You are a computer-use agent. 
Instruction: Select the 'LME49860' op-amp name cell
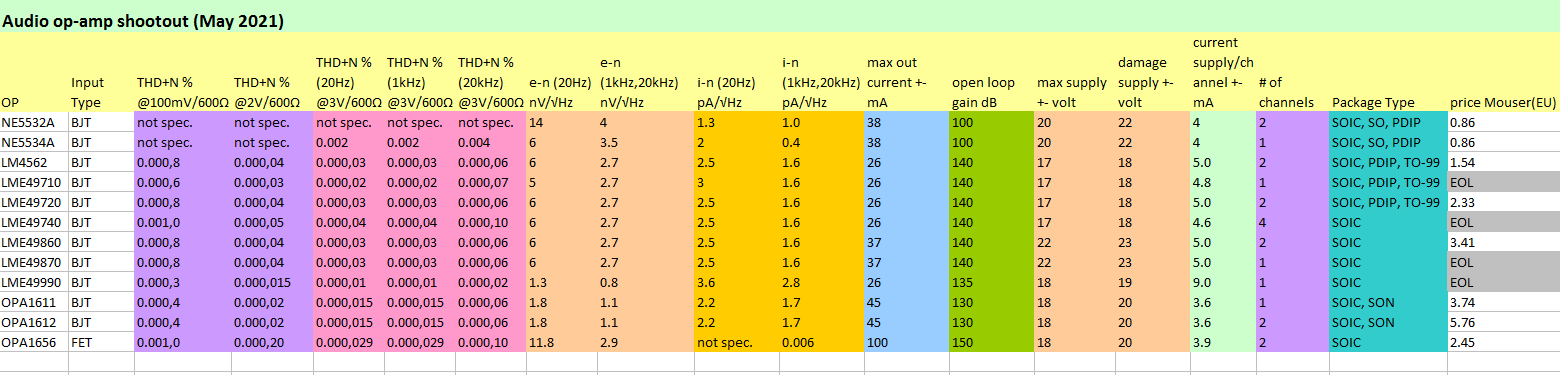tap(34, 241)
